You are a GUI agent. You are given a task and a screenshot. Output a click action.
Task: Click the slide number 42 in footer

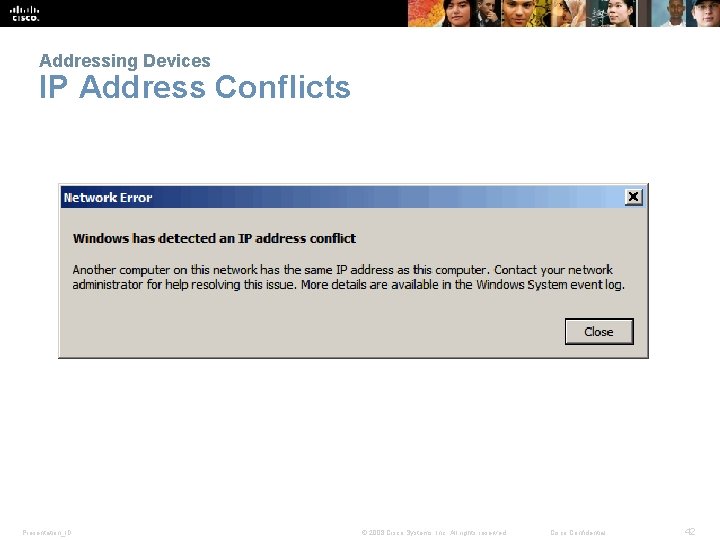690,532
